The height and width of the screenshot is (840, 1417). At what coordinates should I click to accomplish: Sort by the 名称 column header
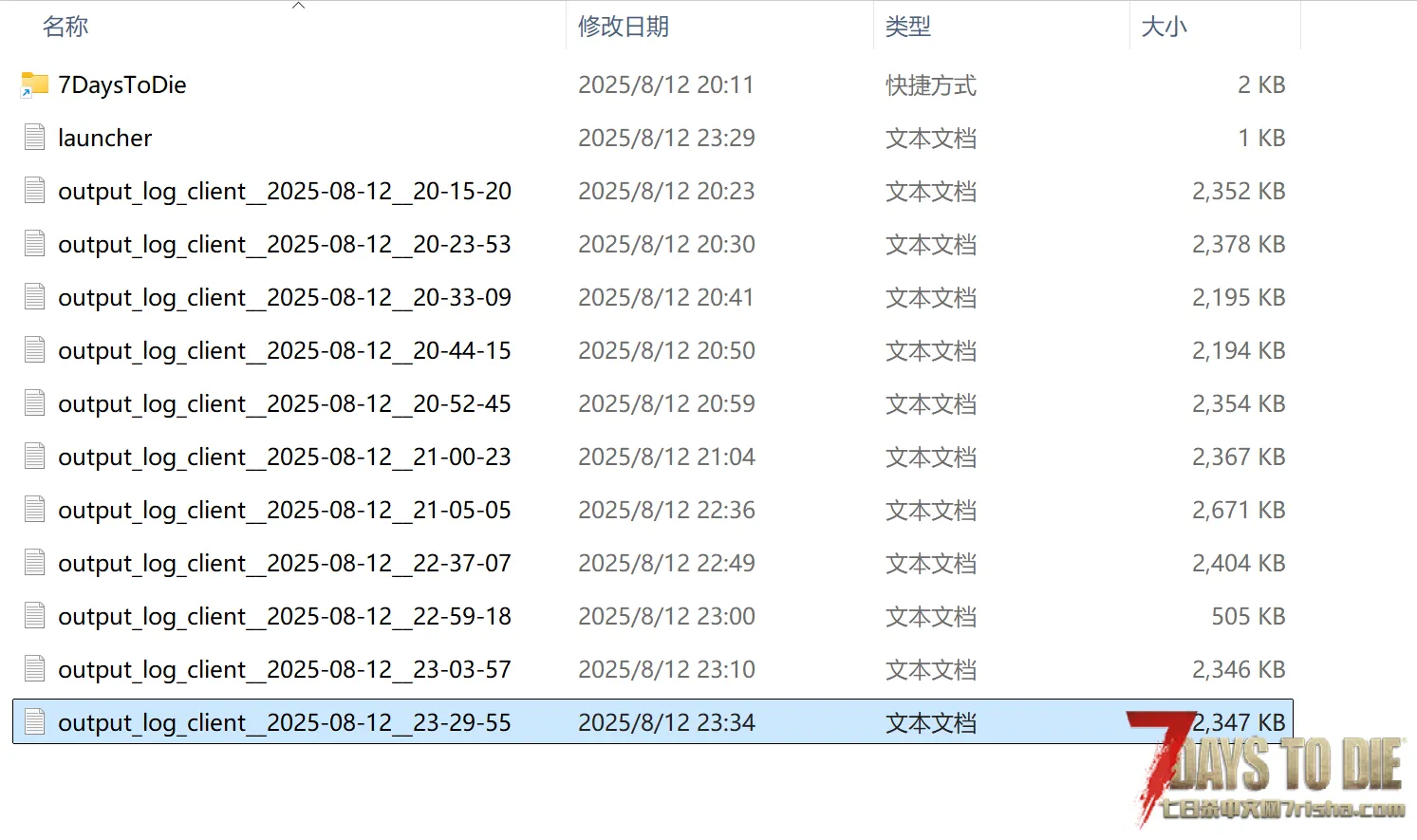click(x=65, y=27)
